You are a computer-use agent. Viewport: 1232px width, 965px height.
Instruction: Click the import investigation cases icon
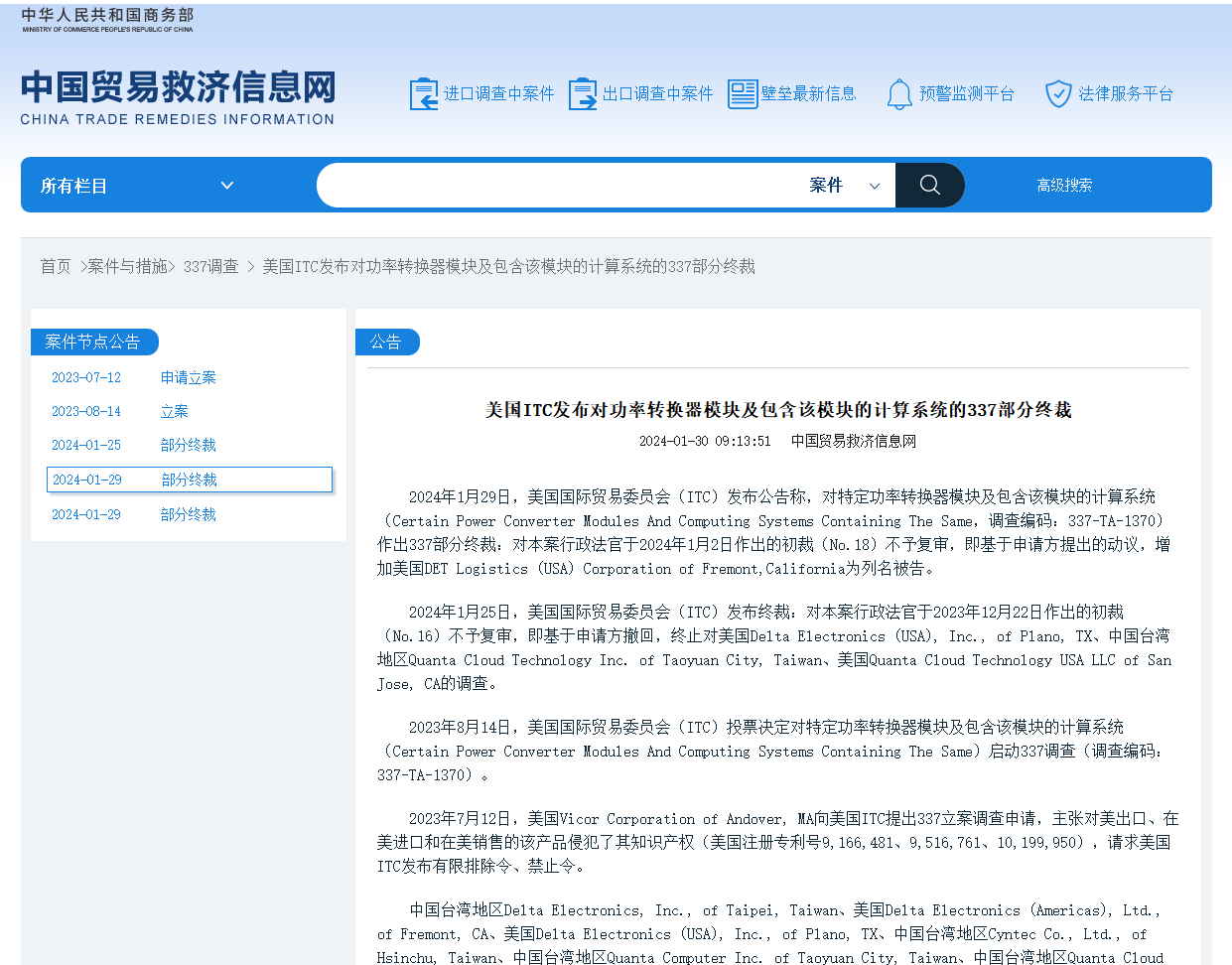click(424, 94)
